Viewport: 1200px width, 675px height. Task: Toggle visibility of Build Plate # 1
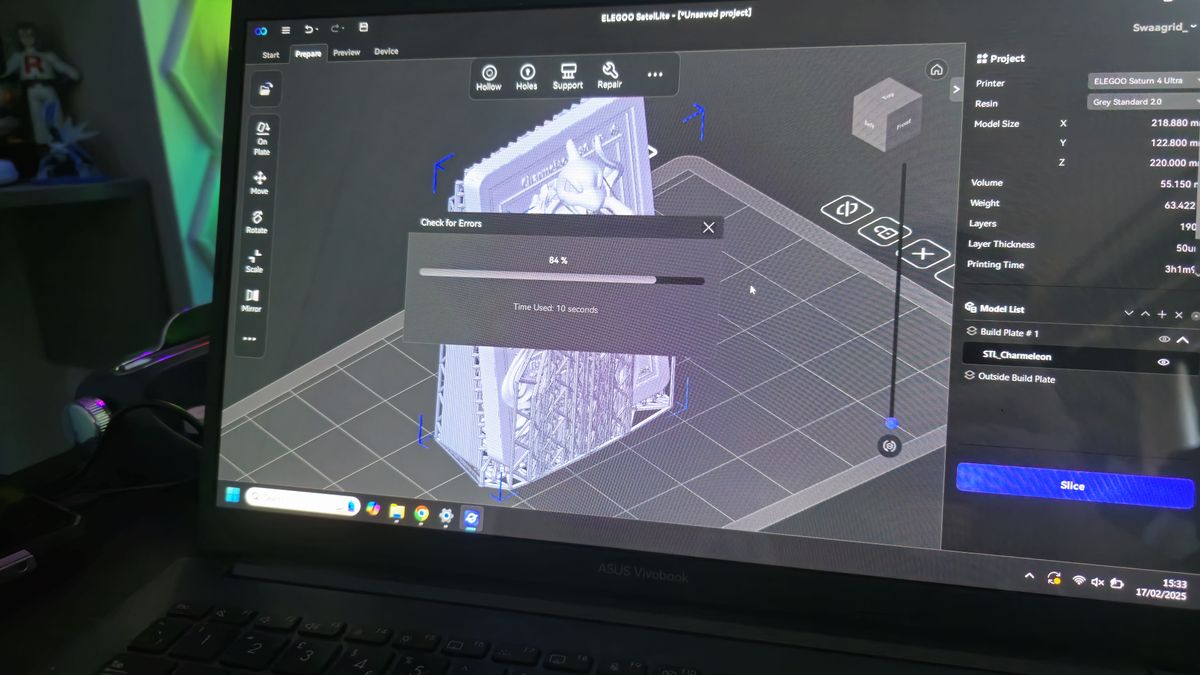click(1162, 339)
